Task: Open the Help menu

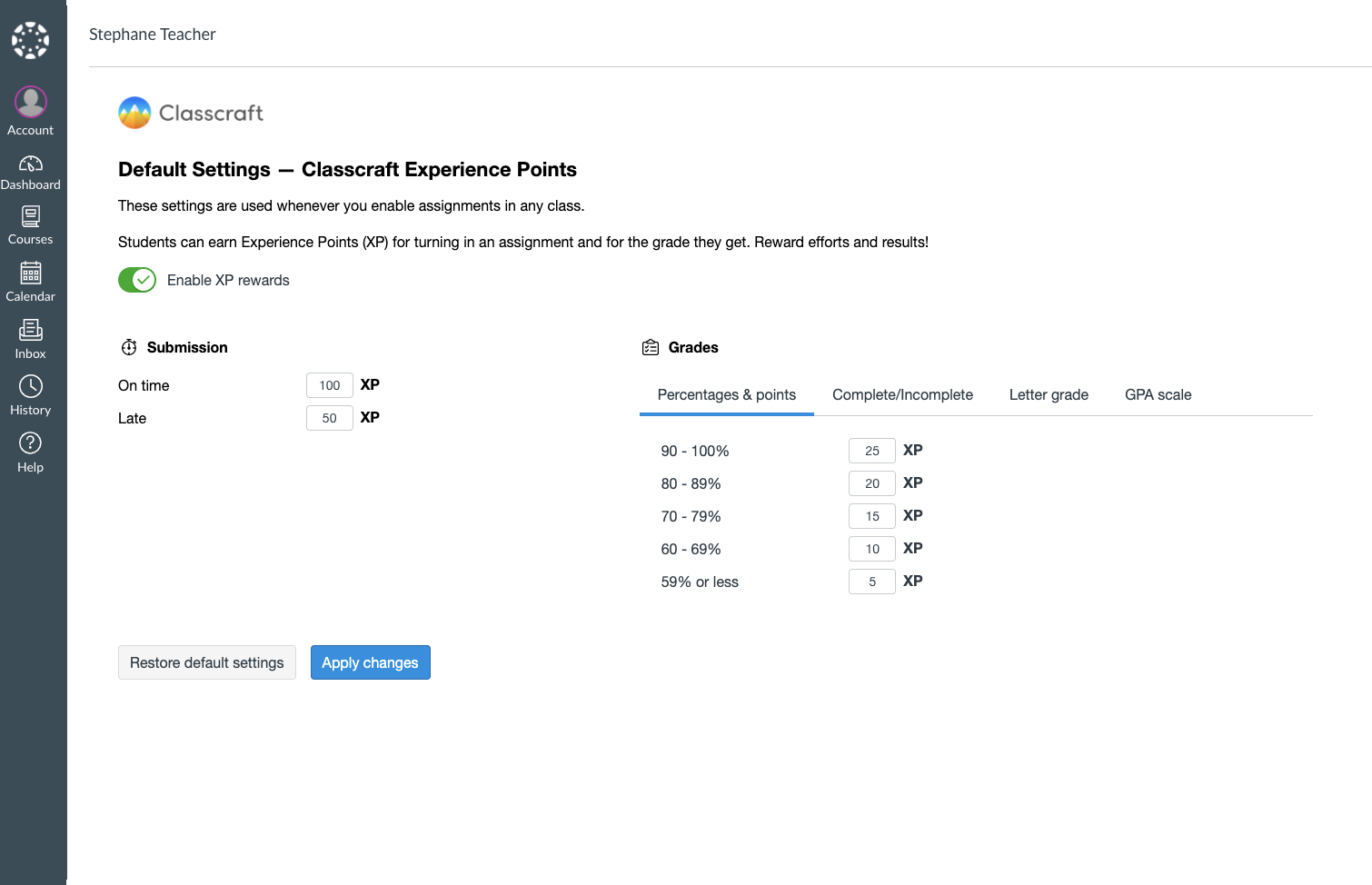Action: 30,452
